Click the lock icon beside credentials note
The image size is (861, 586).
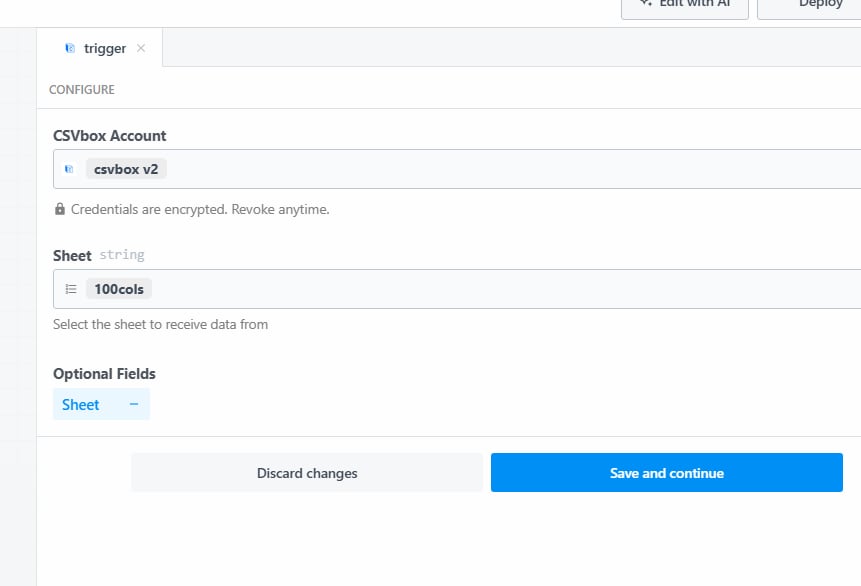click(60, 209)
